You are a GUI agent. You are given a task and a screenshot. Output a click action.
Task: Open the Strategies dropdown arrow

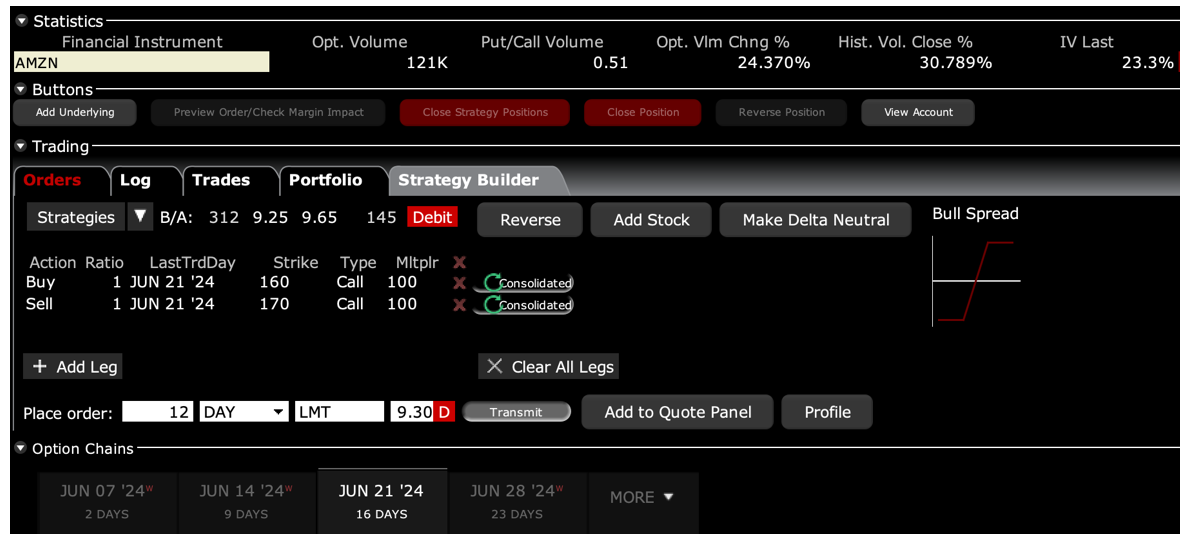[139, 216]
